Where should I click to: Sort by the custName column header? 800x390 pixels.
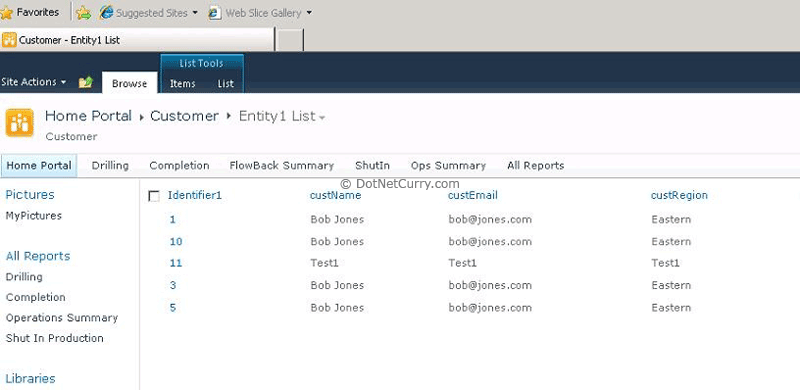[x=336, y=195]
